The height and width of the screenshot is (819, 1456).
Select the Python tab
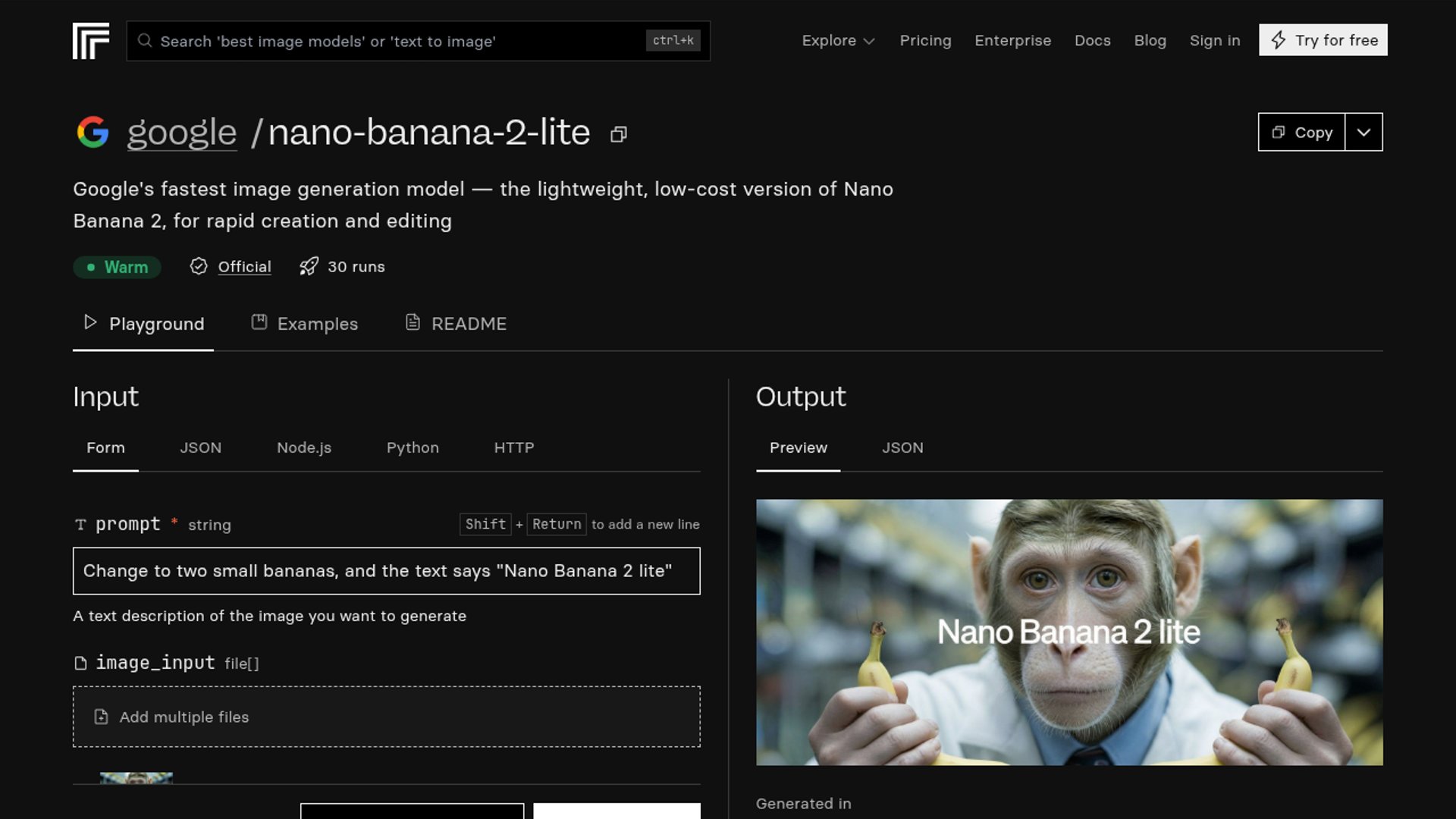pos(413,447)
